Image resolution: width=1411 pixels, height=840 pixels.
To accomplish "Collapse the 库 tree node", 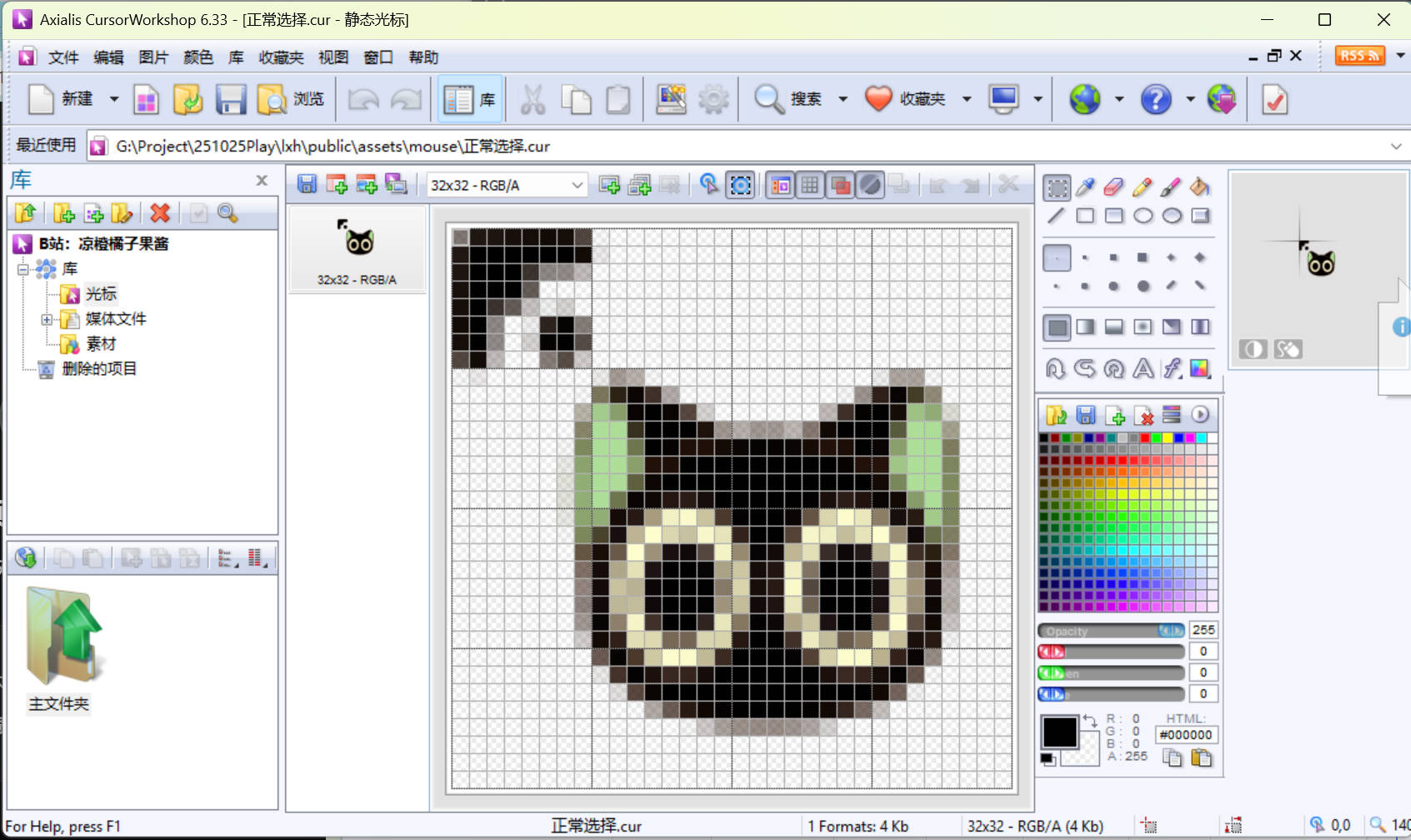I will pyautogui.click(x=23, y=268).
